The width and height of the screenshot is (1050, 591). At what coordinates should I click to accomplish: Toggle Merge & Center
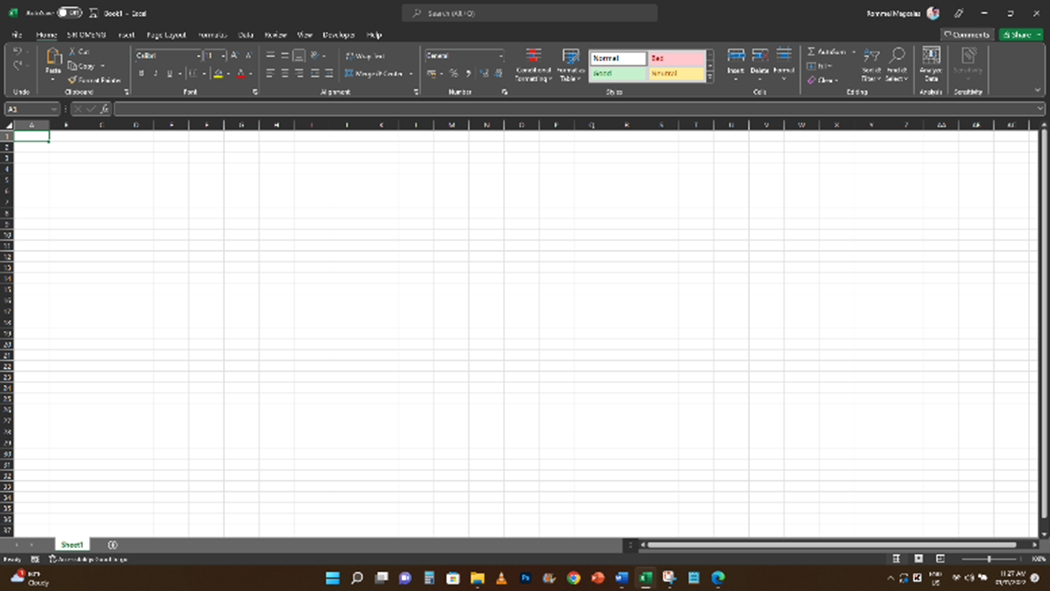point(374,74)
